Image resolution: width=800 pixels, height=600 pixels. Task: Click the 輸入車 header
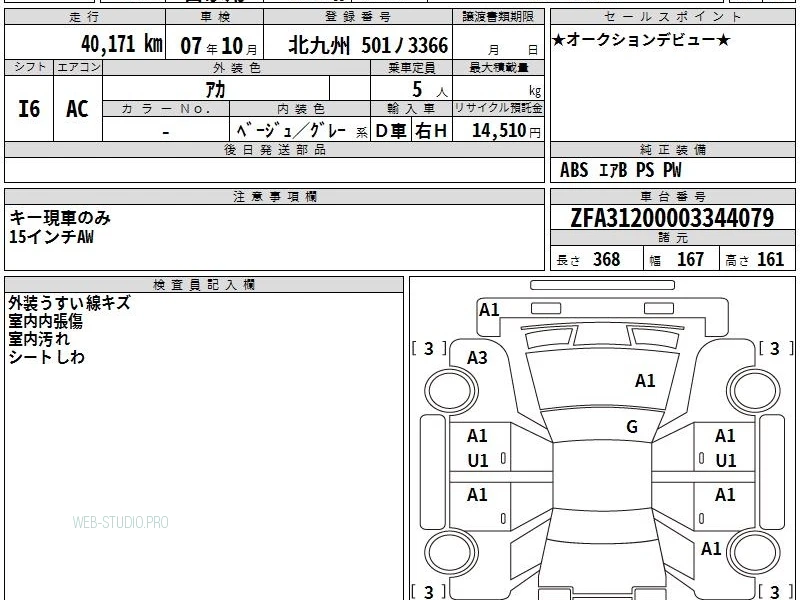coord(411,109)
